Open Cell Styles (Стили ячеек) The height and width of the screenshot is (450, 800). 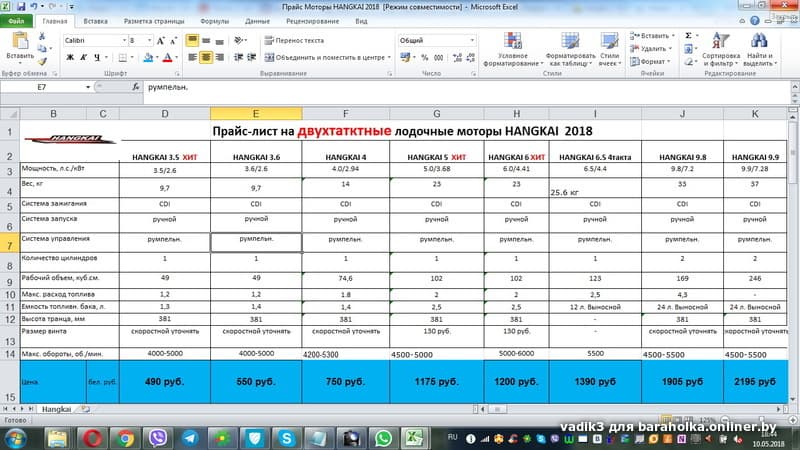point(609,49)
